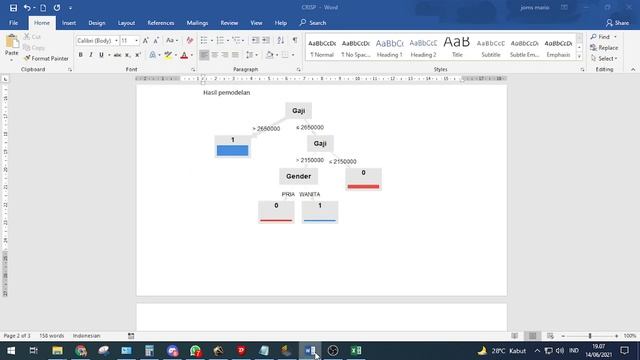Open the Find dropdown arrow
640x360 pixels.
(616, 37)
